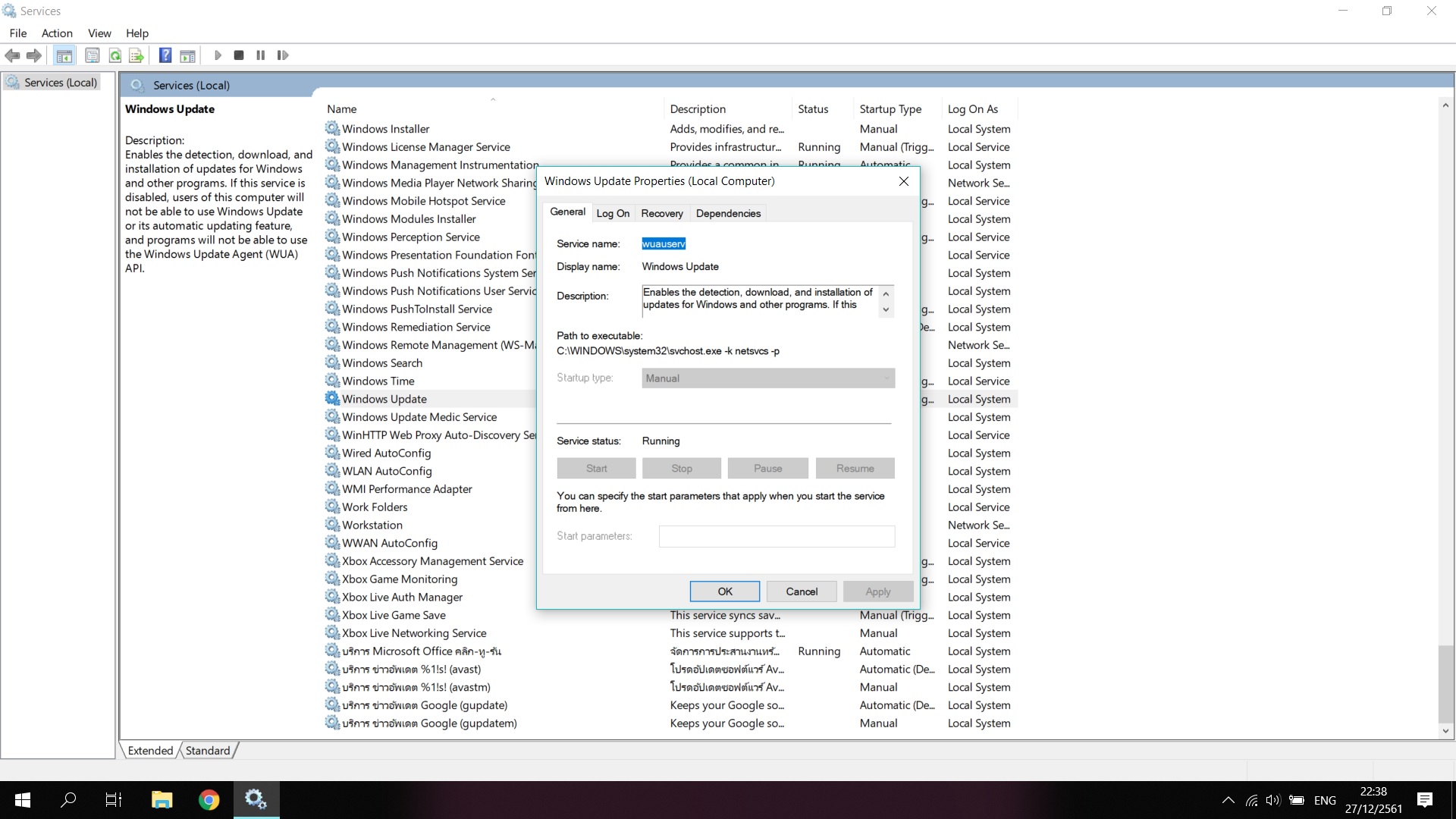Click the Resume button in the dialog
The width and height of the screenshot is (1456, 819).
click(855, 469)
